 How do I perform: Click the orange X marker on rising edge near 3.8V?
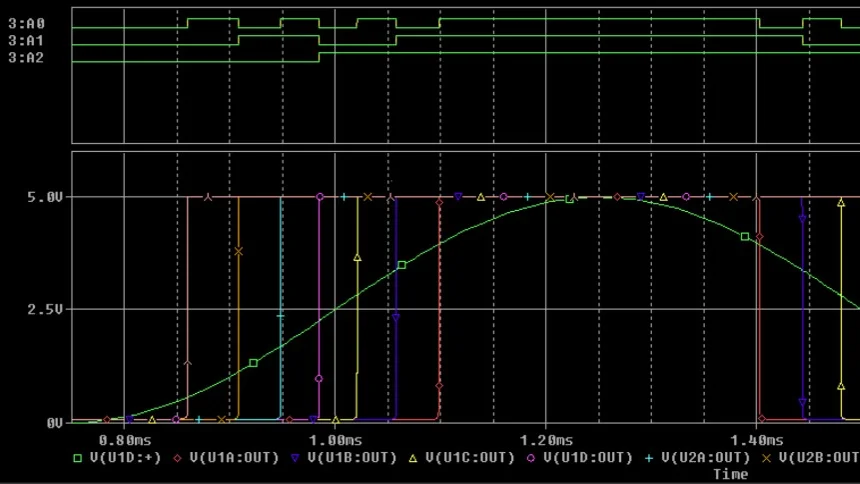pyautogui.click(x=238, y=251)
